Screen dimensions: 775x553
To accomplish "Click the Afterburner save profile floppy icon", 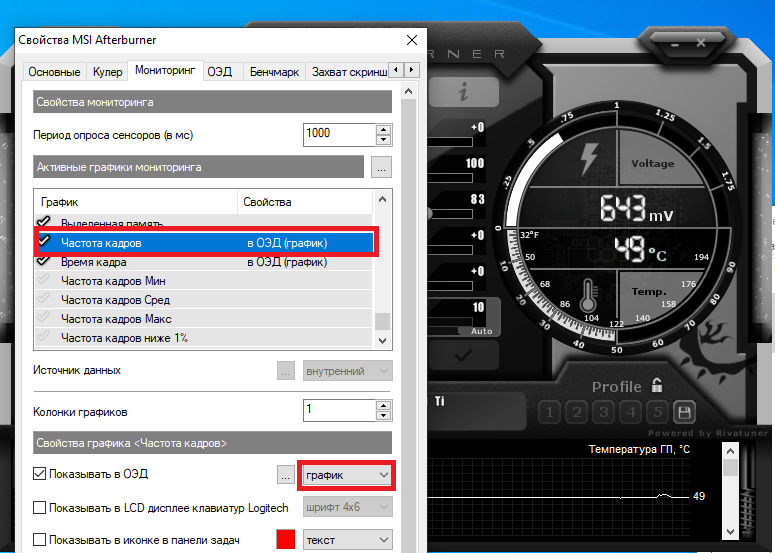I will pos(685,412).
